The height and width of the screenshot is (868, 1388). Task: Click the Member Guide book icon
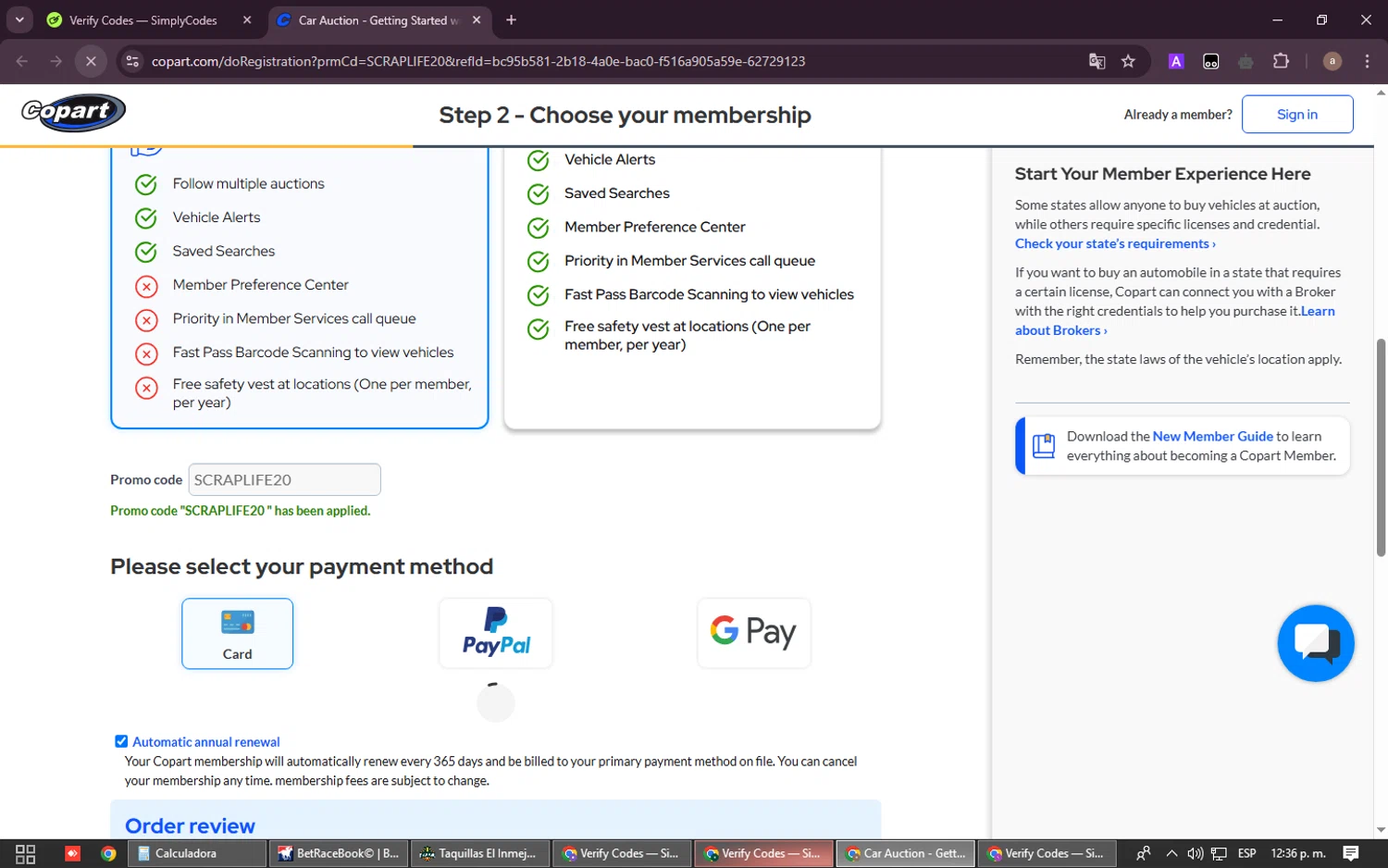(x=1043, y=446)
